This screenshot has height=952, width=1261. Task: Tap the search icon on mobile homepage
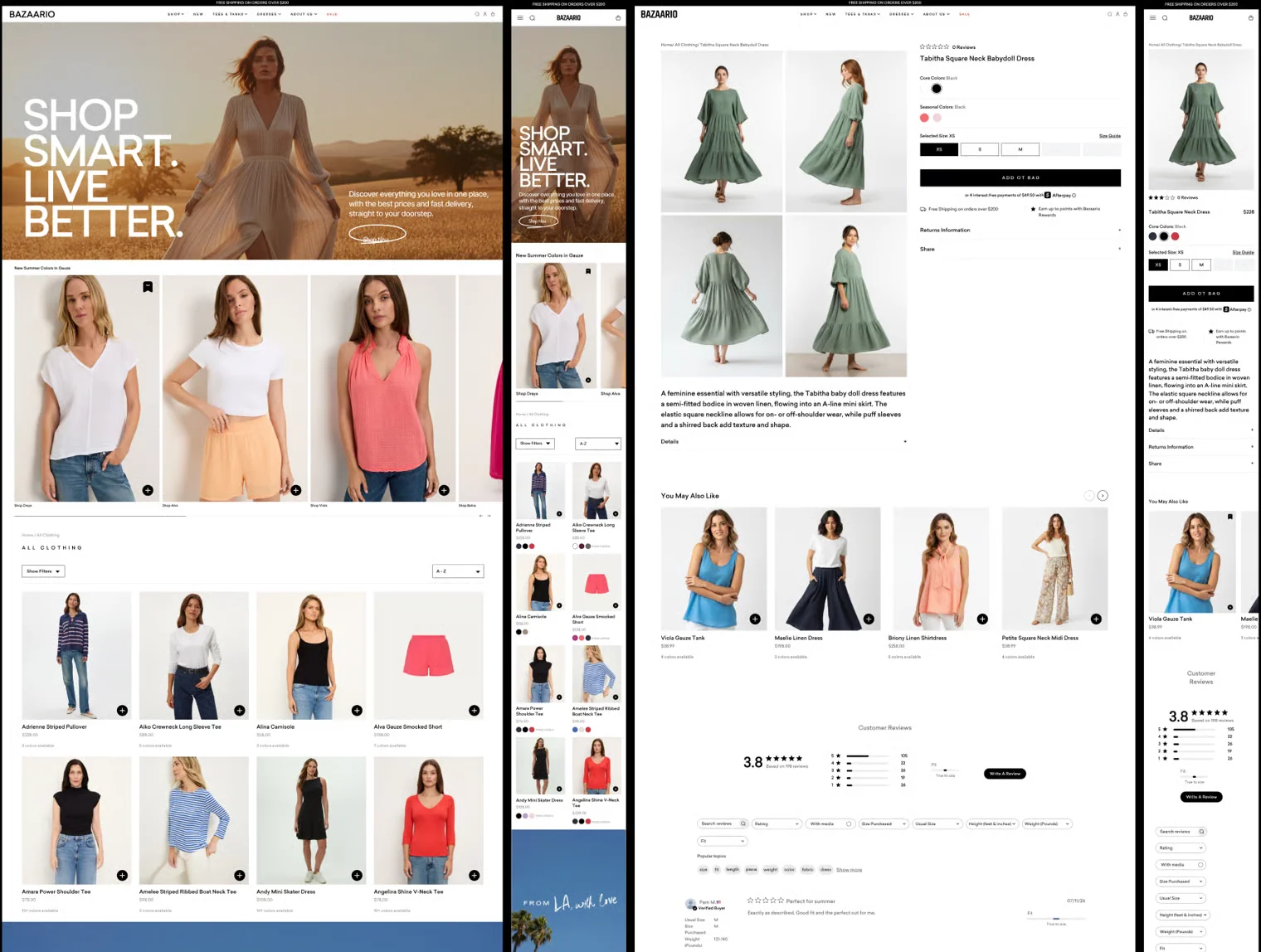point(533,17)
